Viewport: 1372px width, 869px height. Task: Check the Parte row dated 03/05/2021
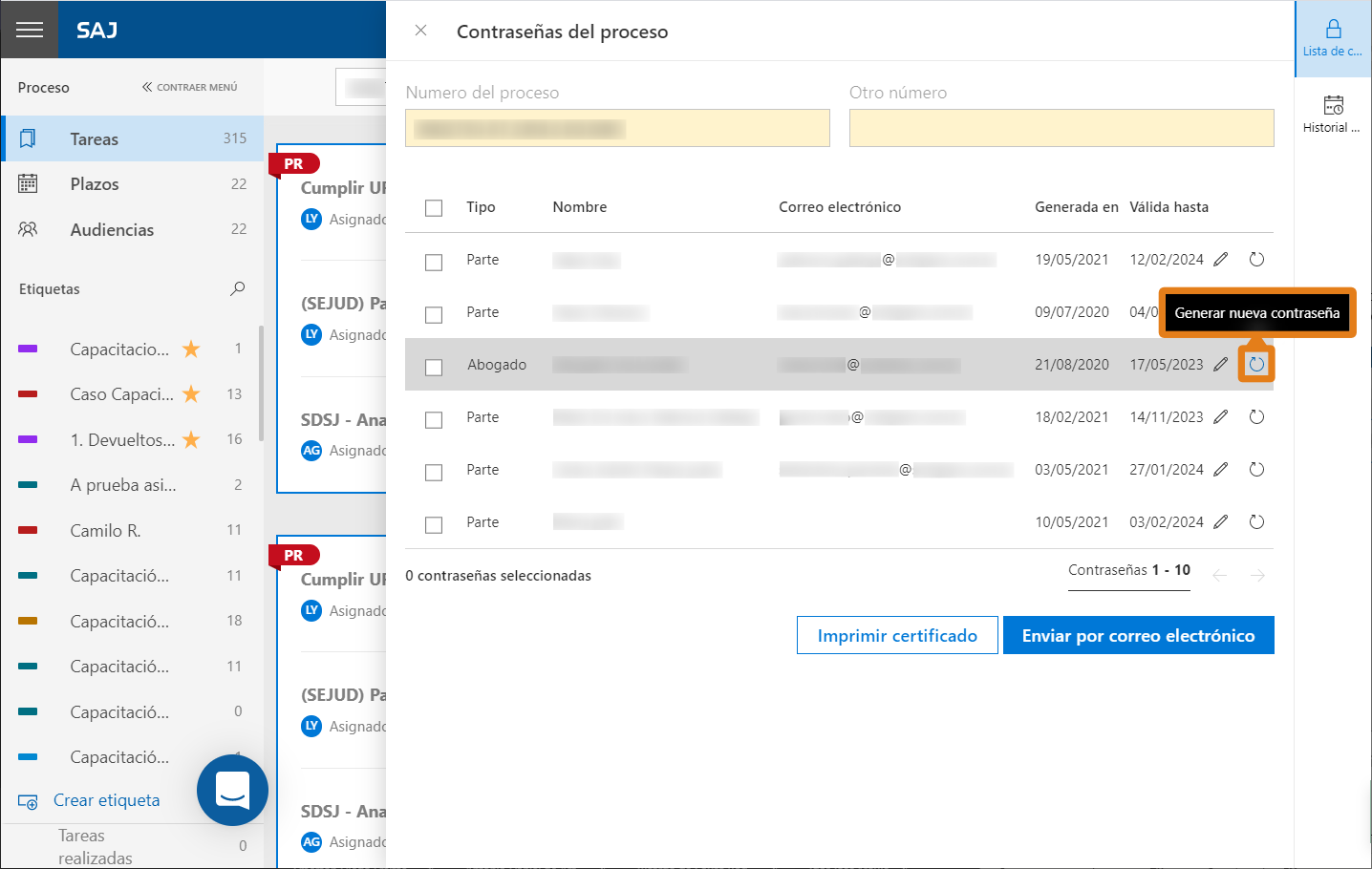pyautogui.click(x=434, y=472)
